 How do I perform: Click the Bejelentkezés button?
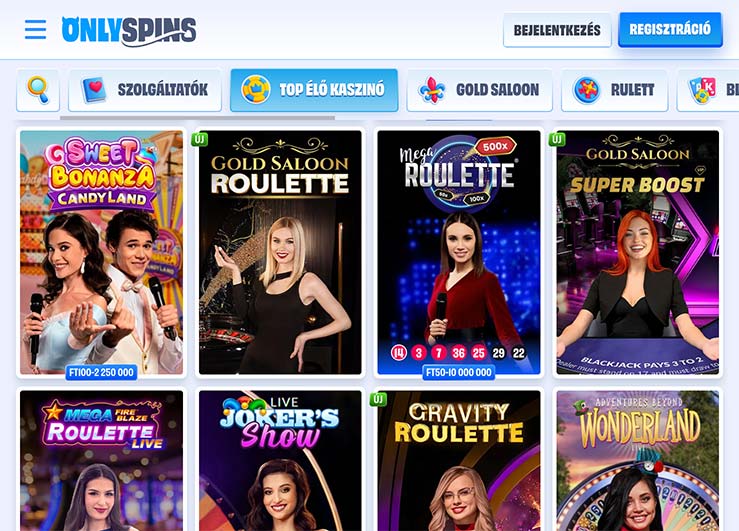coord(557,30)
